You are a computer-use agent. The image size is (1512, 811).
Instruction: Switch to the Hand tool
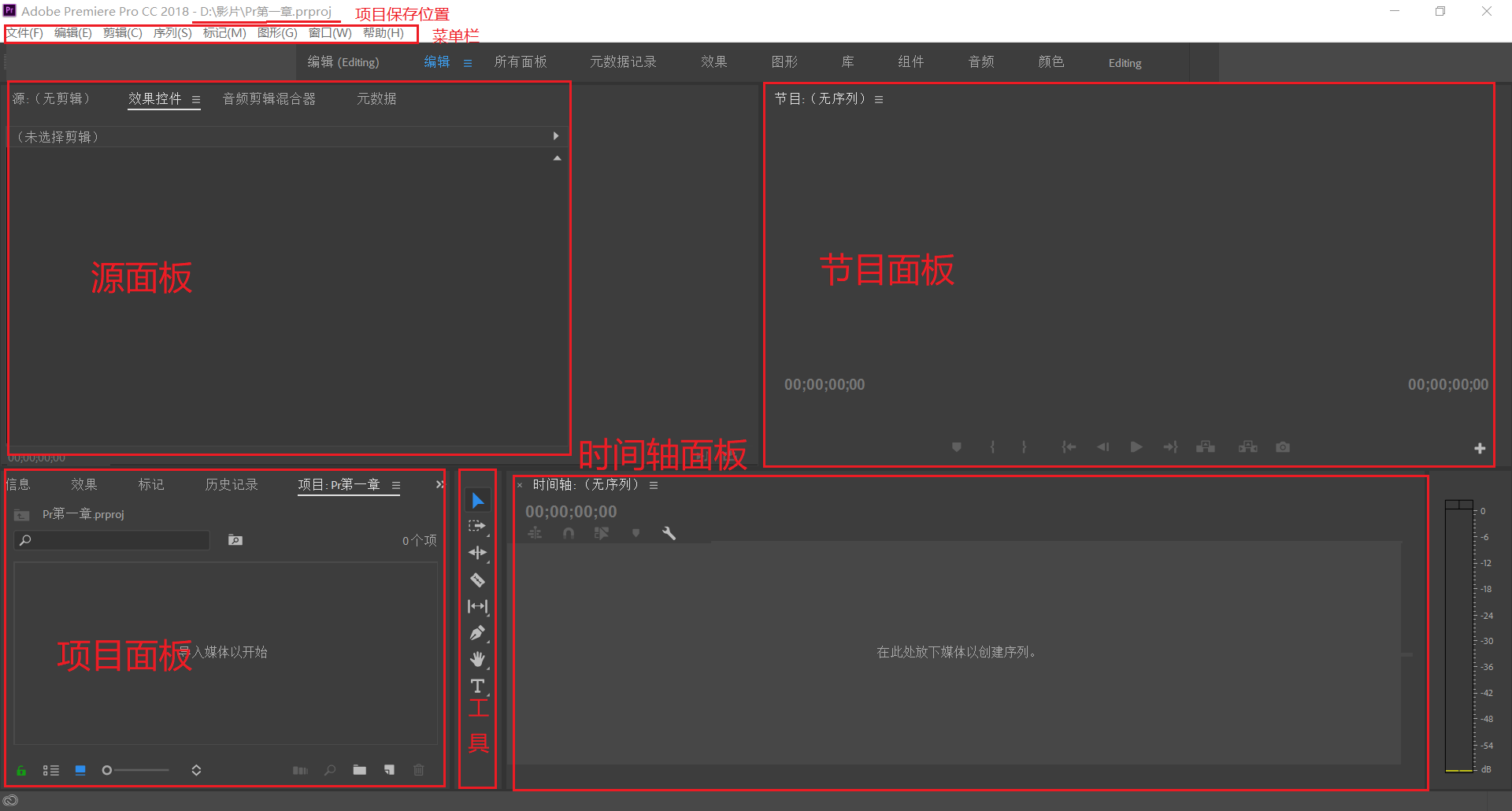pyautogui.click(x=478, y=660)
